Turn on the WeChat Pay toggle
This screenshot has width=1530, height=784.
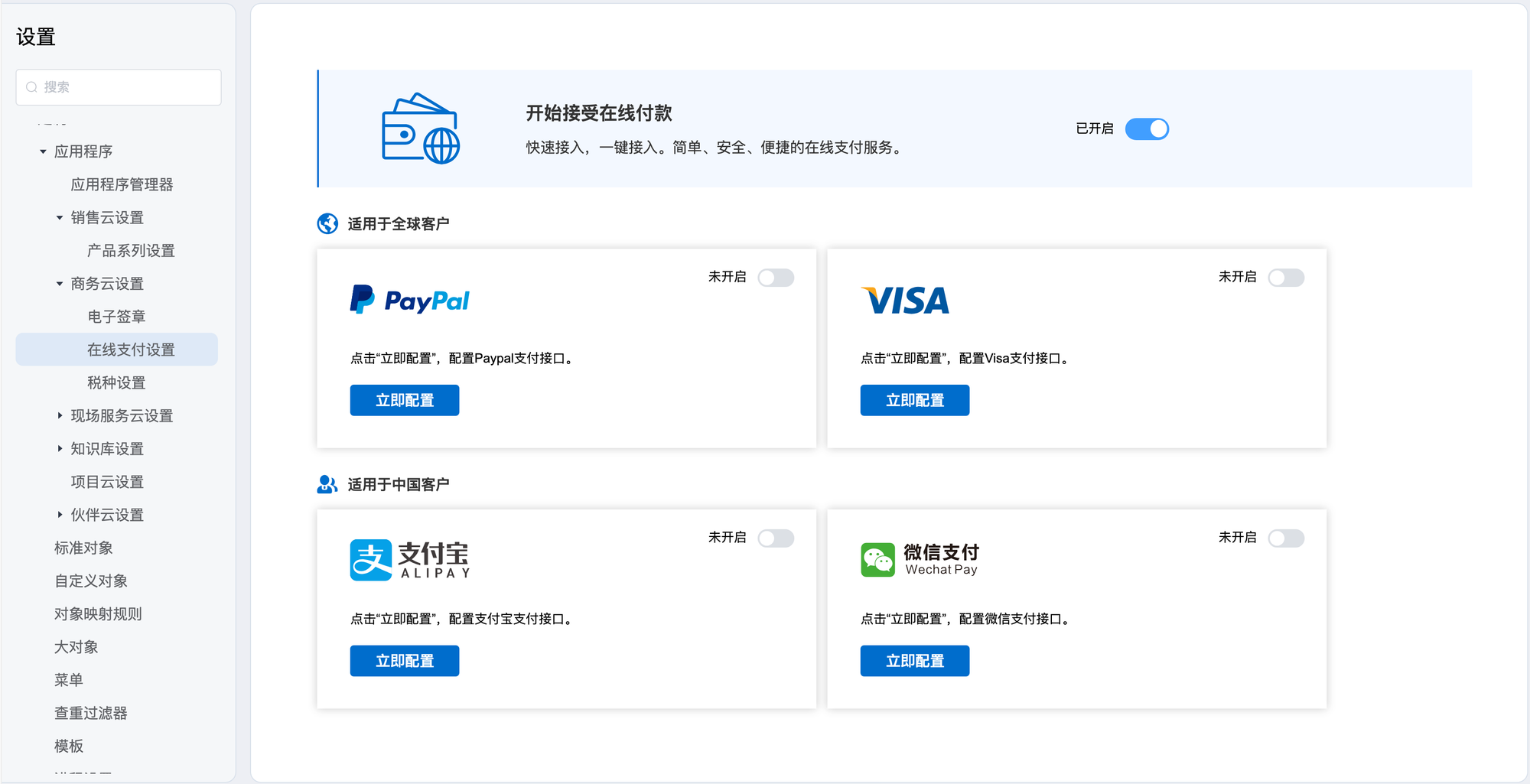point(1285,538)
